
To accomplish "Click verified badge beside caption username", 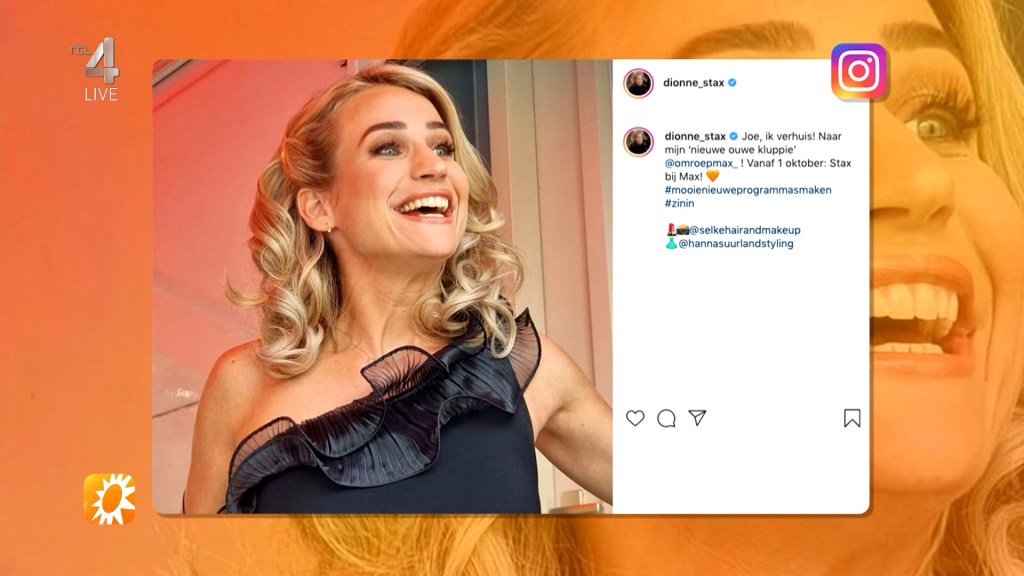I will coord(733,136).
